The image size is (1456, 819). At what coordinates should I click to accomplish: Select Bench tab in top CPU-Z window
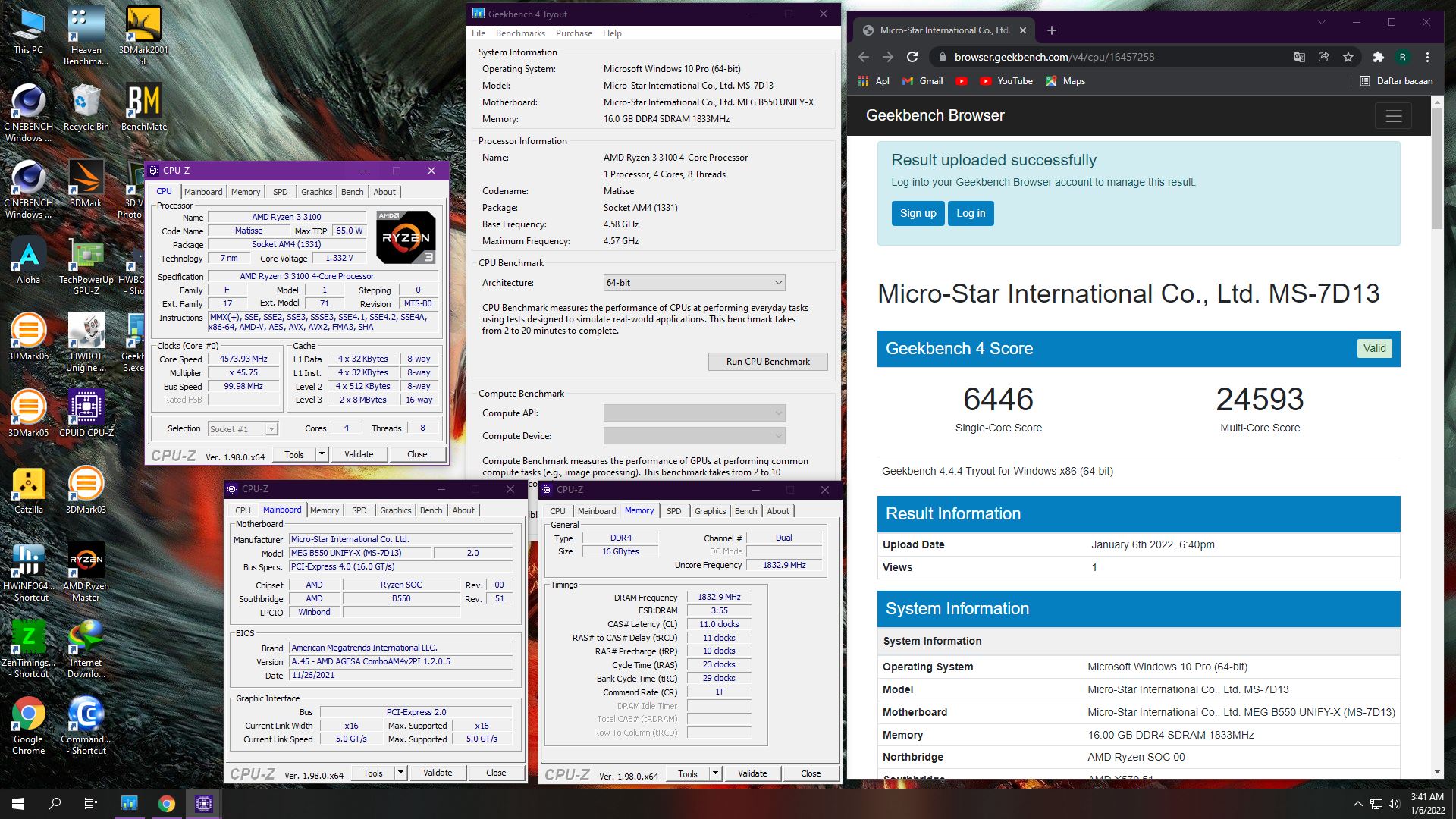coord(352,192)
